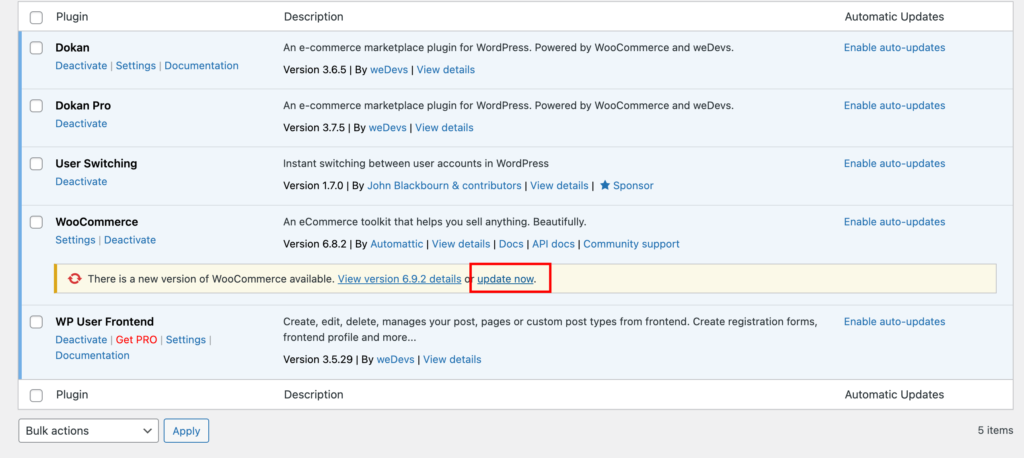Click the Description column label in footer

pyautogui.click(x=313, y=395)
